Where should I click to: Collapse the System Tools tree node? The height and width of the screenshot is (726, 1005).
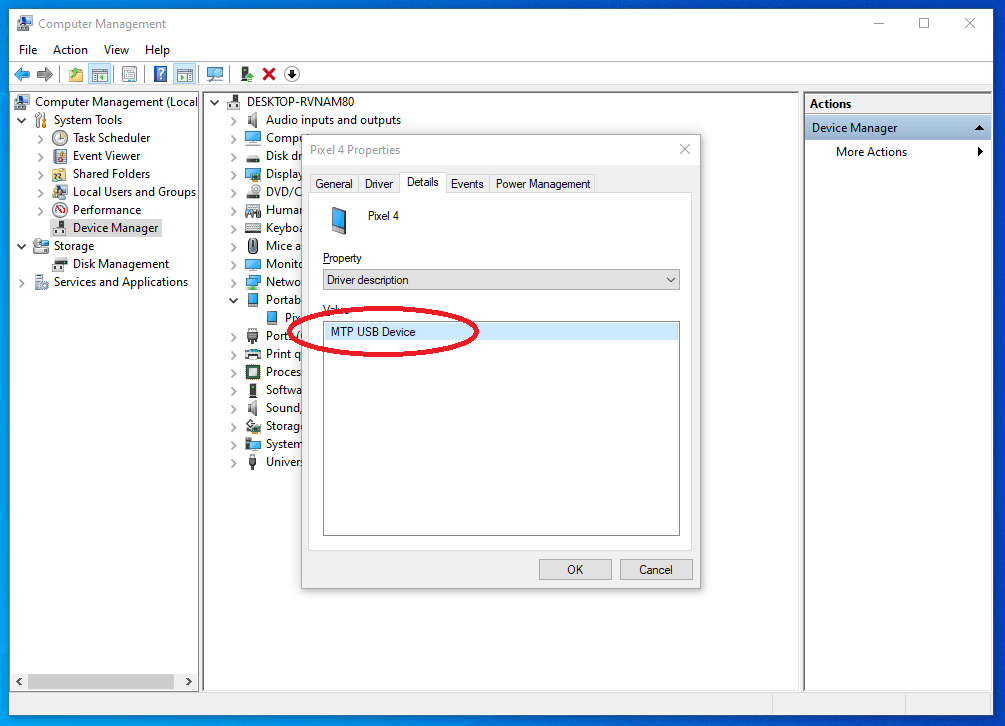[22, 120]
